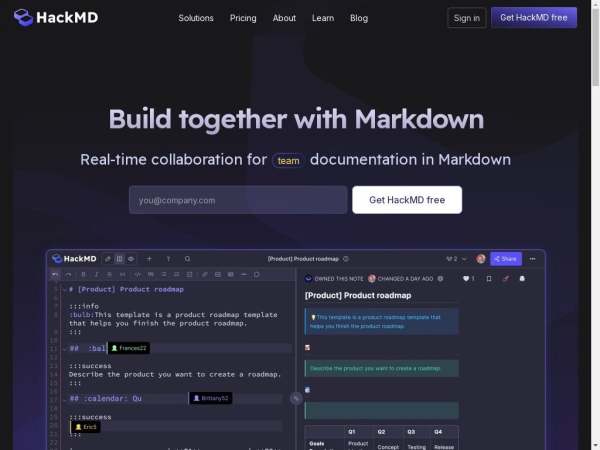Collapse the fold arrow at line 17
This screenshot has height=450, width=600.
click(x=64, y=399)
